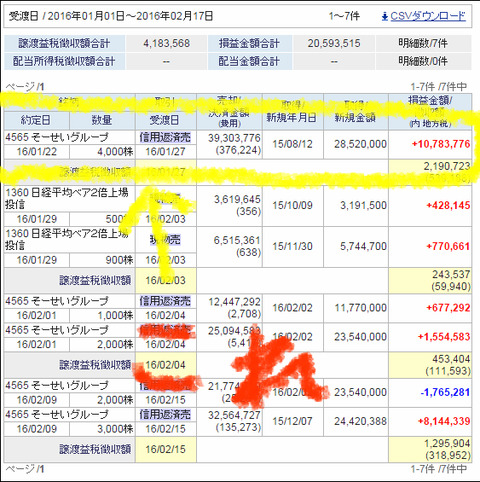Click ページ/1 at the table bottom

click(x=25, y=469)
